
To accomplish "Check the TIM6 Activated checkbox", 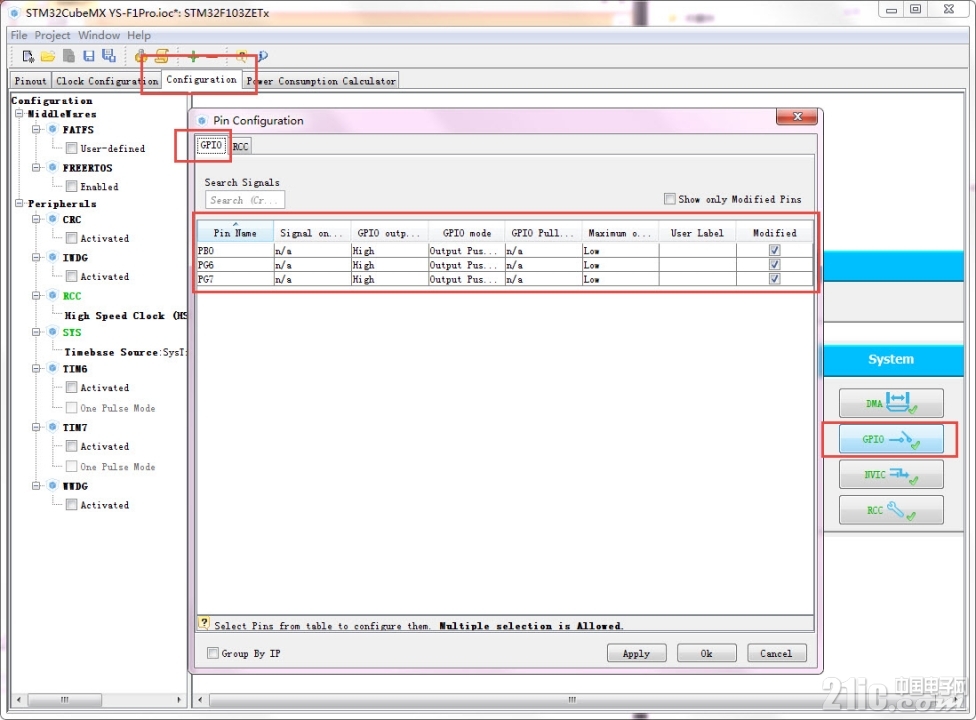I will tap(72, 387).
